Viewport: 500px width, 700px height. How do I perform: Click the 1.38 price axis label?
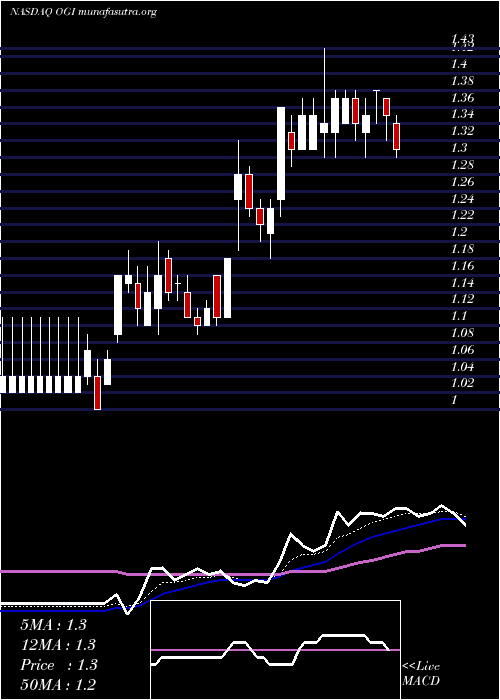(463, 81)
